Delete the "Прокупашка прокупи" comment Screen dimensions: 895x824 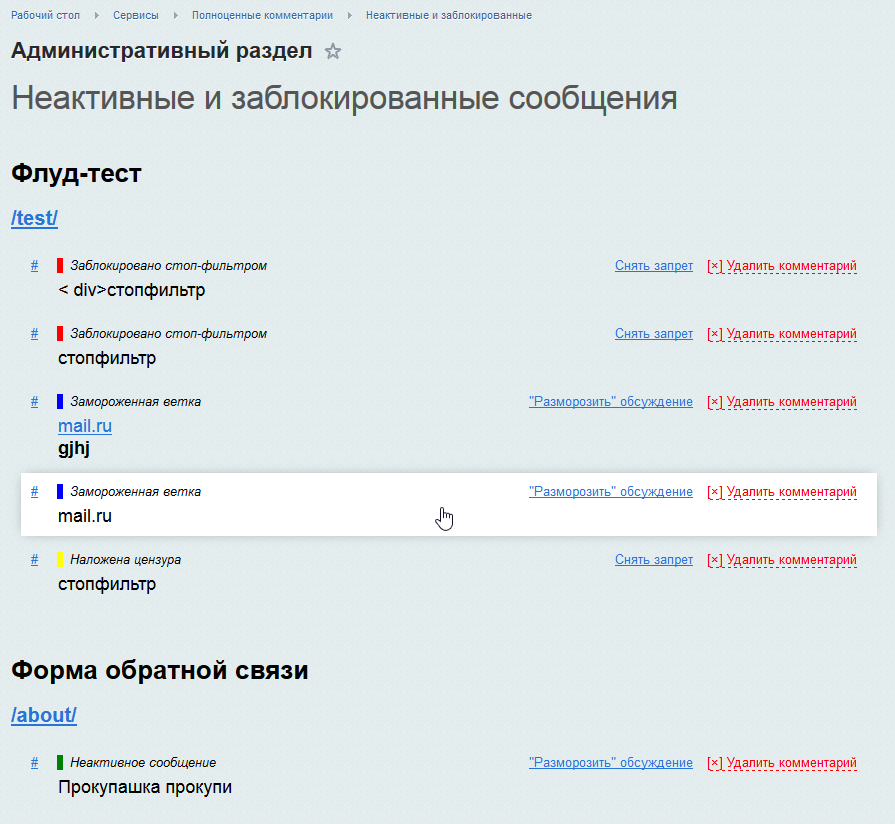[781, 763]
